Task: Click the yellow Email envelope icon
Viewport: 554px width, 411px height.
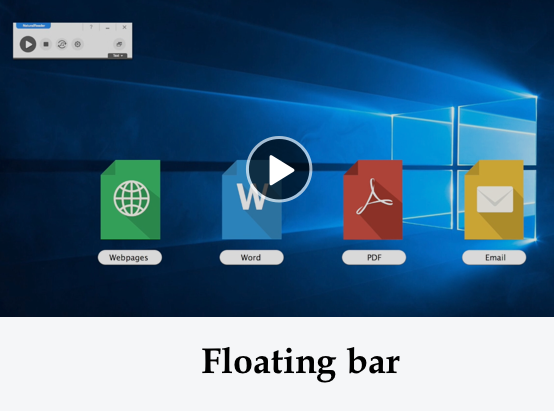Action: point(494,200)
